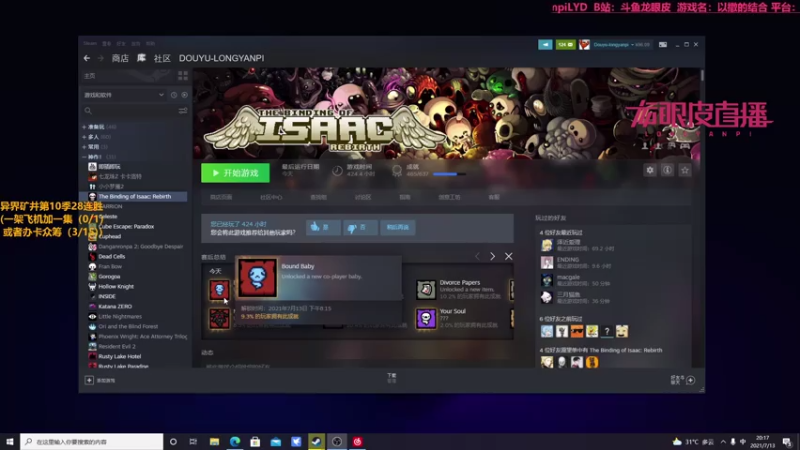Switch to the 库 library tab

[x=141, y=58]
